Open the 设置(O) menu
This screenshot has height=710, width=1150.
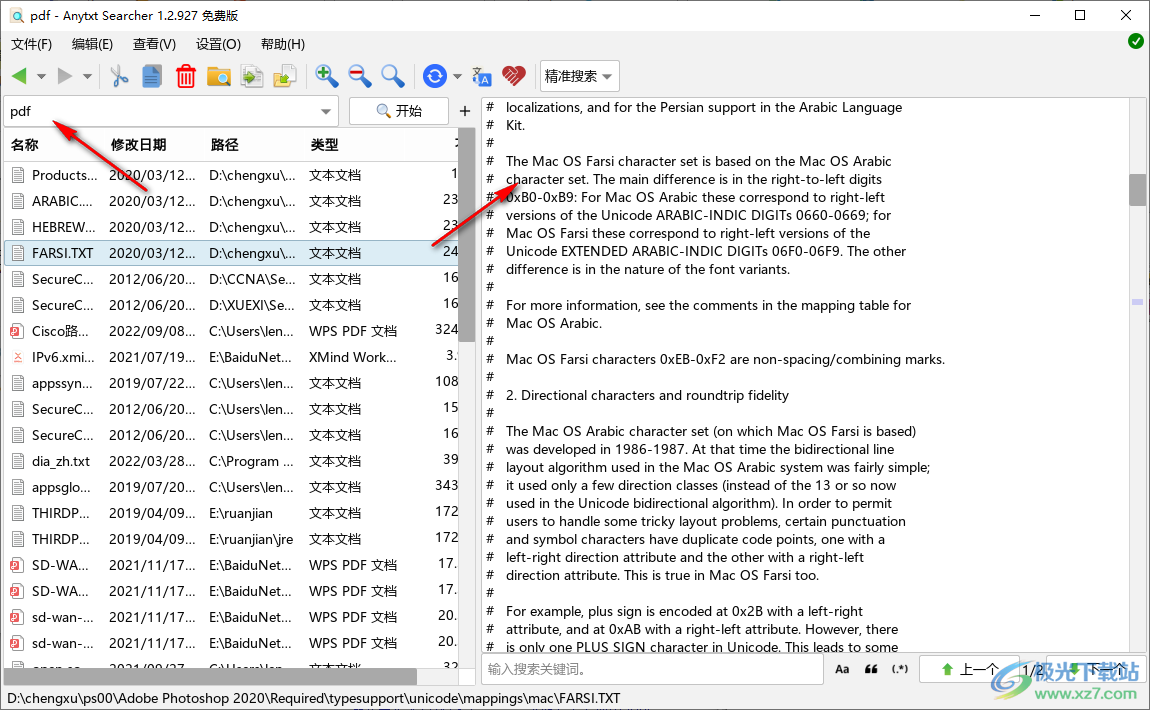tap(217, 44)
